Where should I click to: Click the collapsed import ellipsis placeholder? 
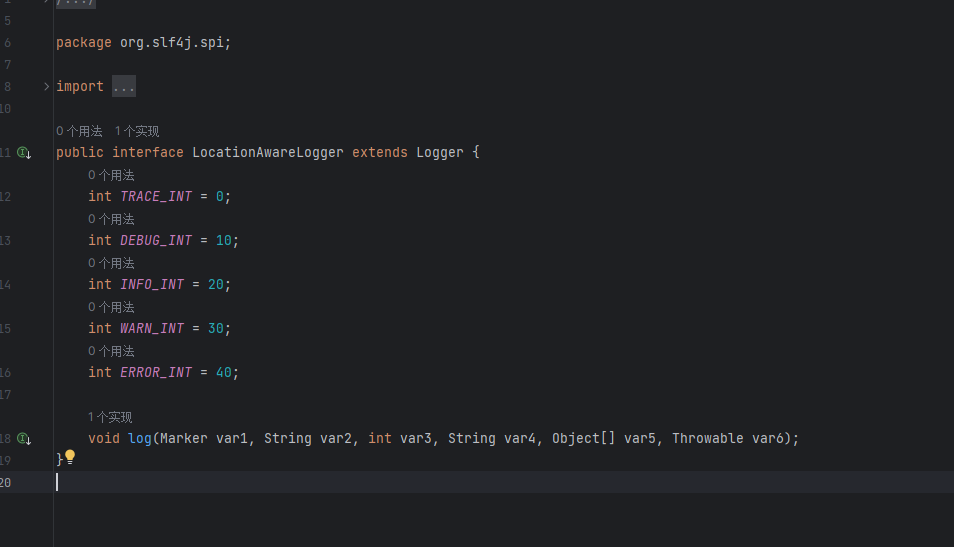[123, 87]
